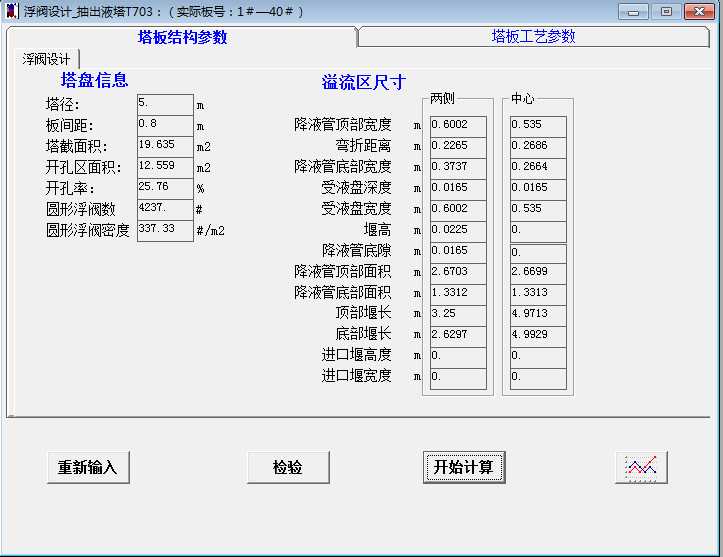The height and width of the screenshot is (557, 723).
Task: Maximize the 浮阀设计 window
Action: click(x=666, y=12)
